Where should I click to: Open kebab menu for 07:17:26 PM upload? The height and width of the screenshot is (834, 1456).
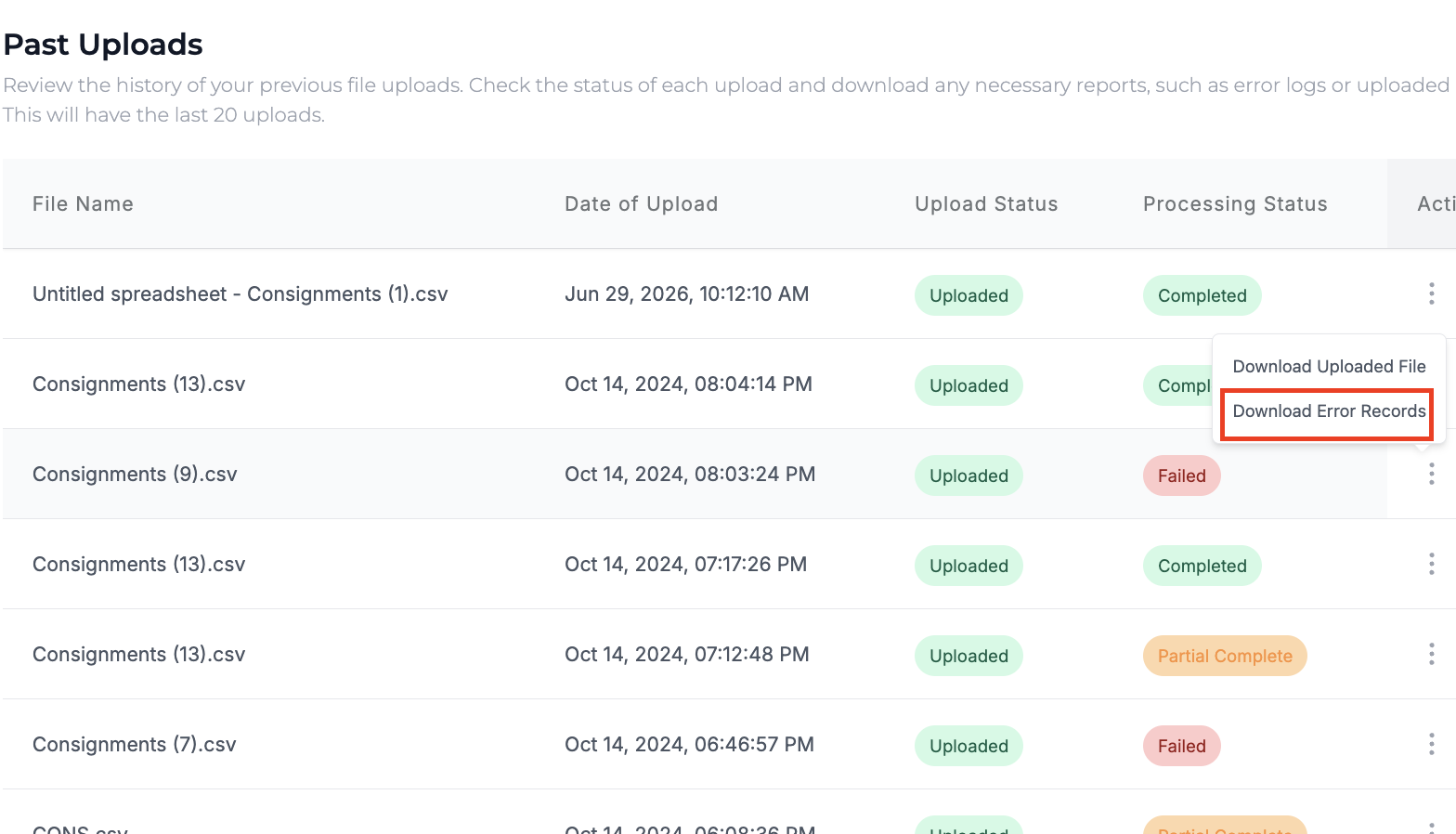(x=1431, y=565)
